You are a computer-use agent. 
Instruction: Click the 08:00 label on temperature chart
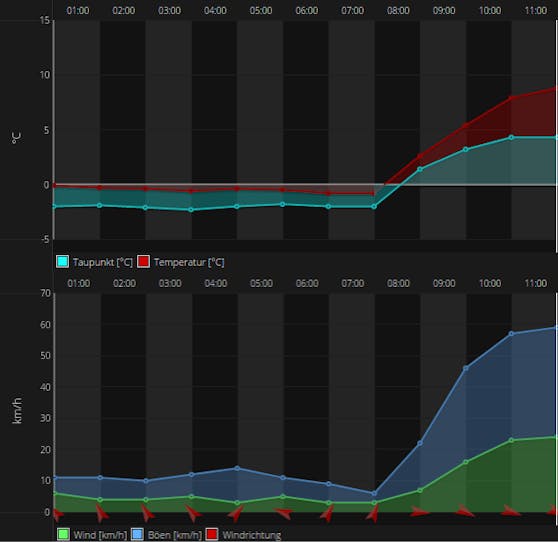pyautogui.click(x=398, y=10)
